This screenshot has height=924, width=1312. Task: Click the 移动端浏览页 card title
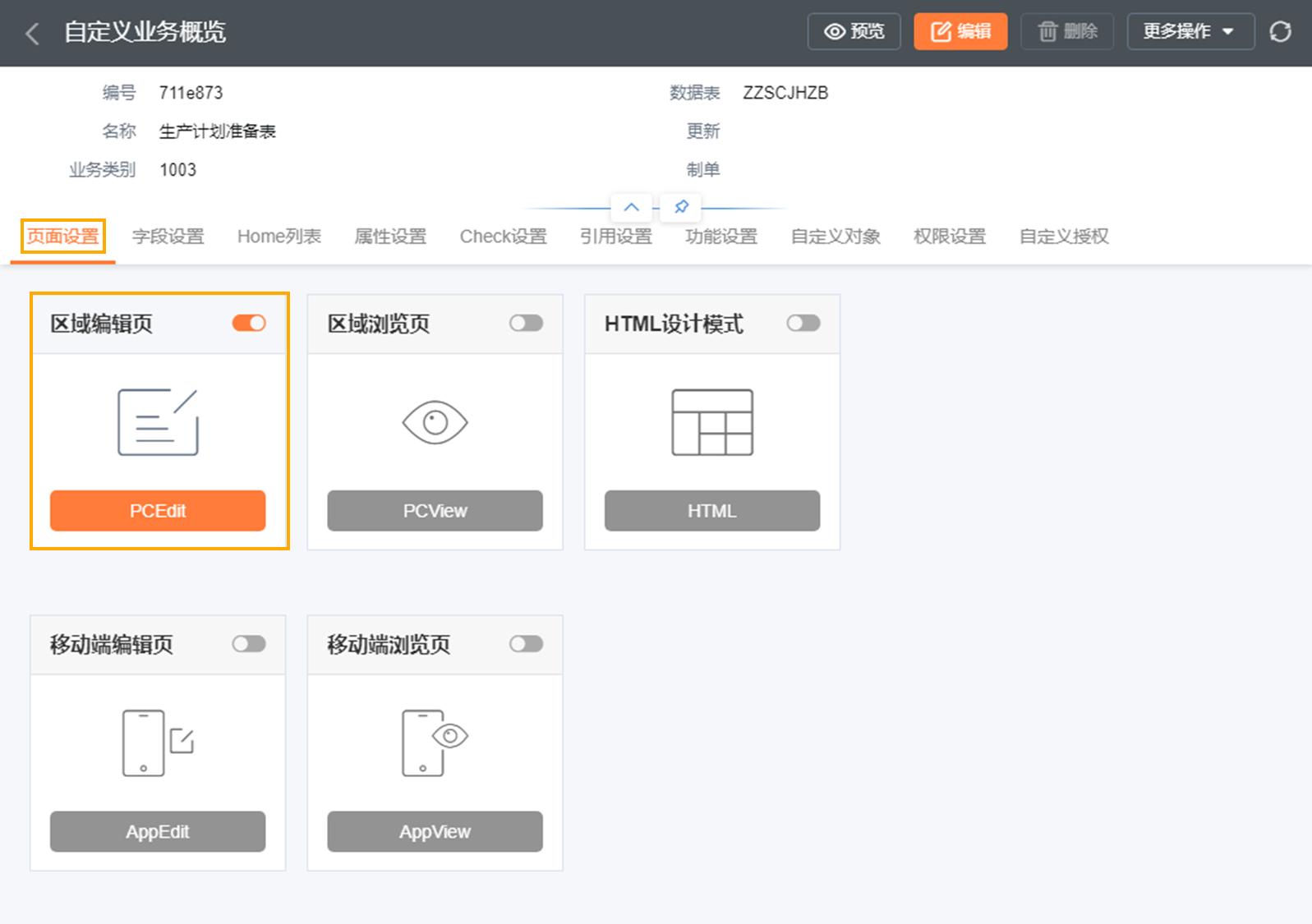pos(389,645)
